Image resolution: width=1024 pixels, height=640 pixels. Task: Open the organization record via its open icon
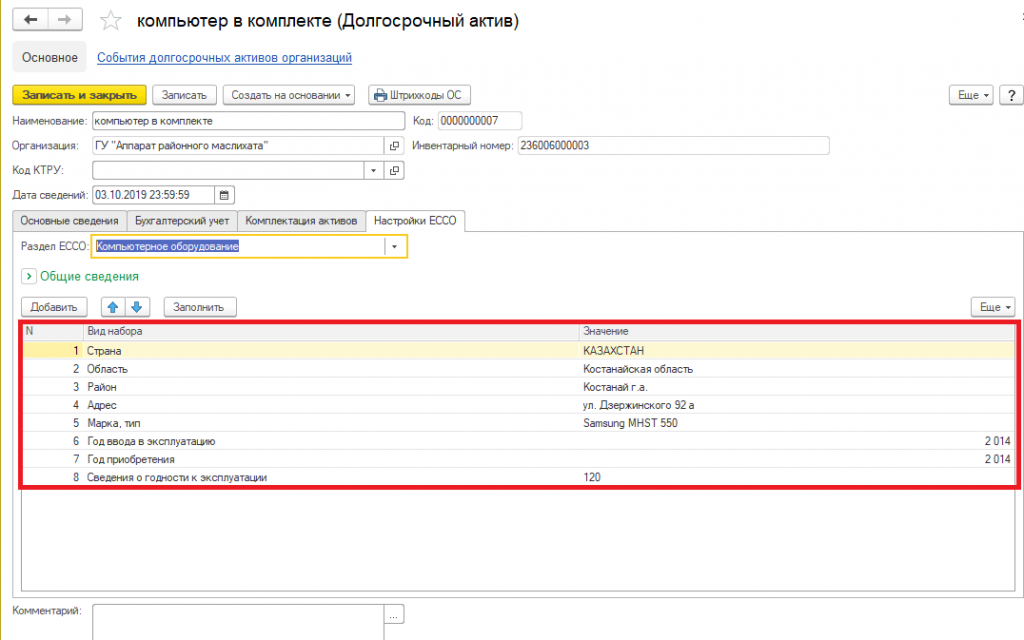[394, 146]
